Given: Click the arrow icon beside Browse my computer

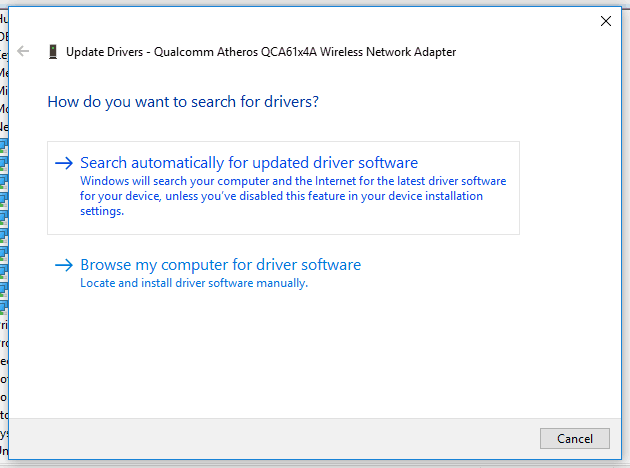Looking at the screenshot, I should coord(64,265).
